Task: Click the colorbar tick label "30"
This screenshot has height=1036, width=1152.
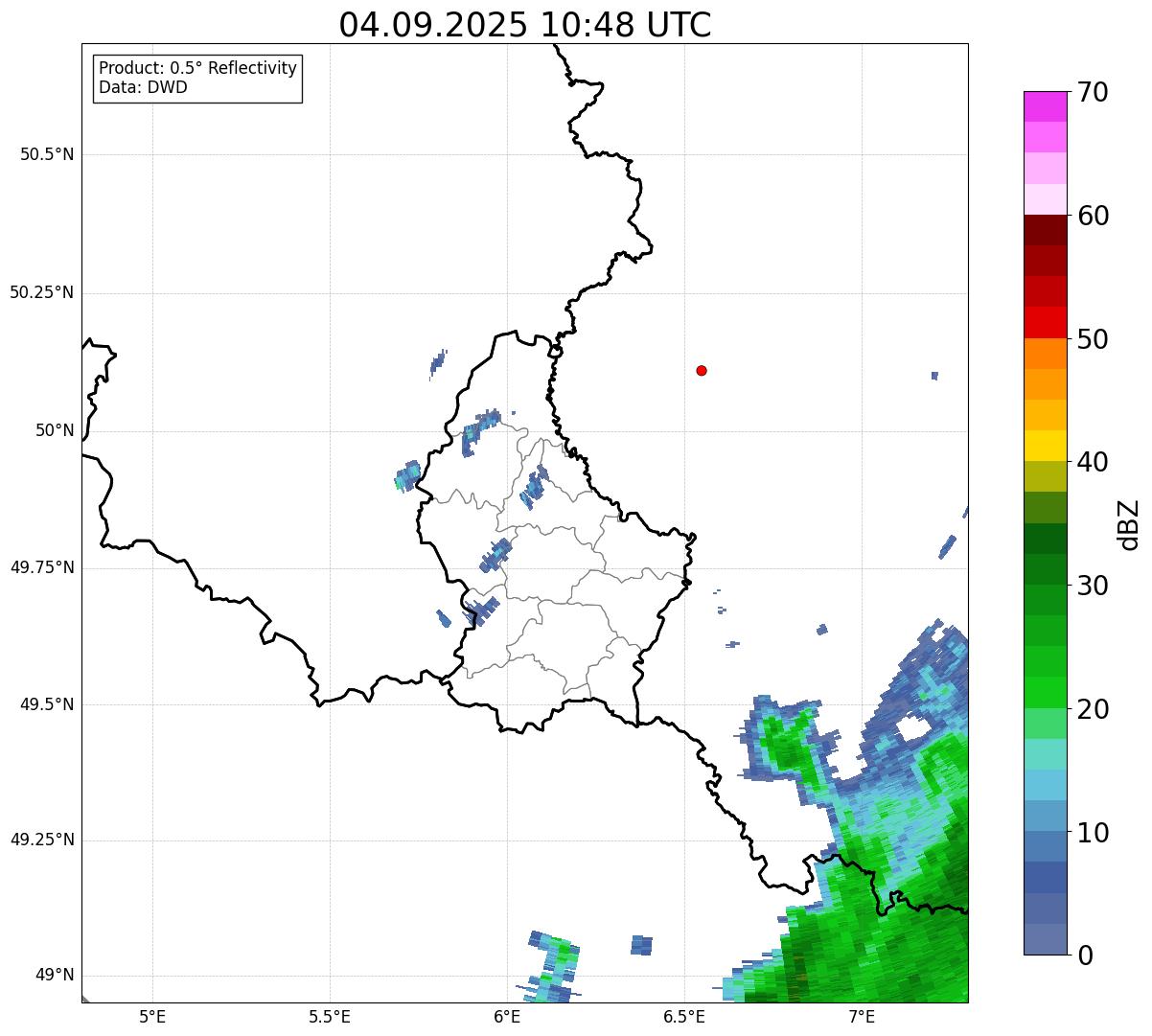Action: 1093,586
